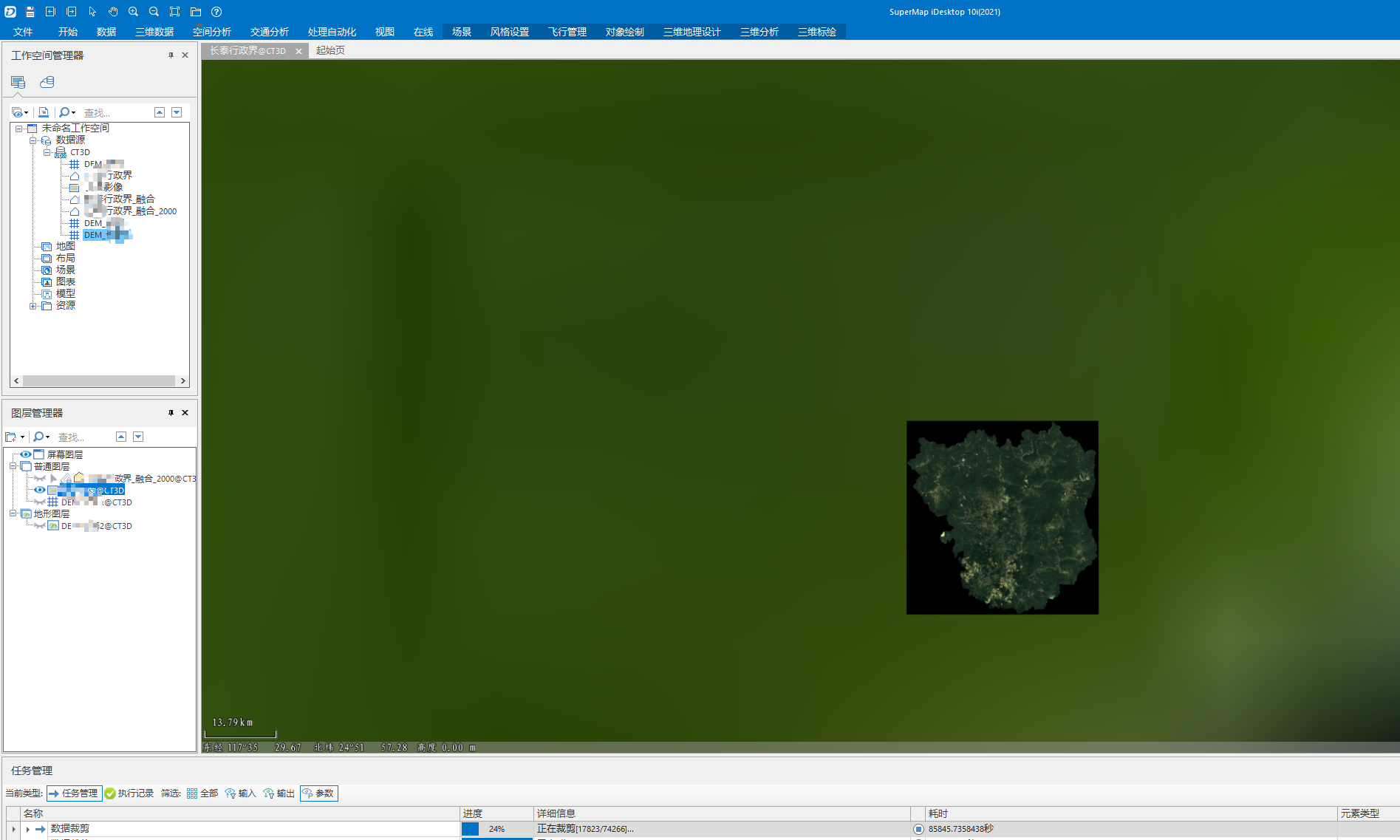The width and height of the screenshot is (1400, 840).
Task: Open the 飞行管理 ribbon tab
Action: coord(567,32)
